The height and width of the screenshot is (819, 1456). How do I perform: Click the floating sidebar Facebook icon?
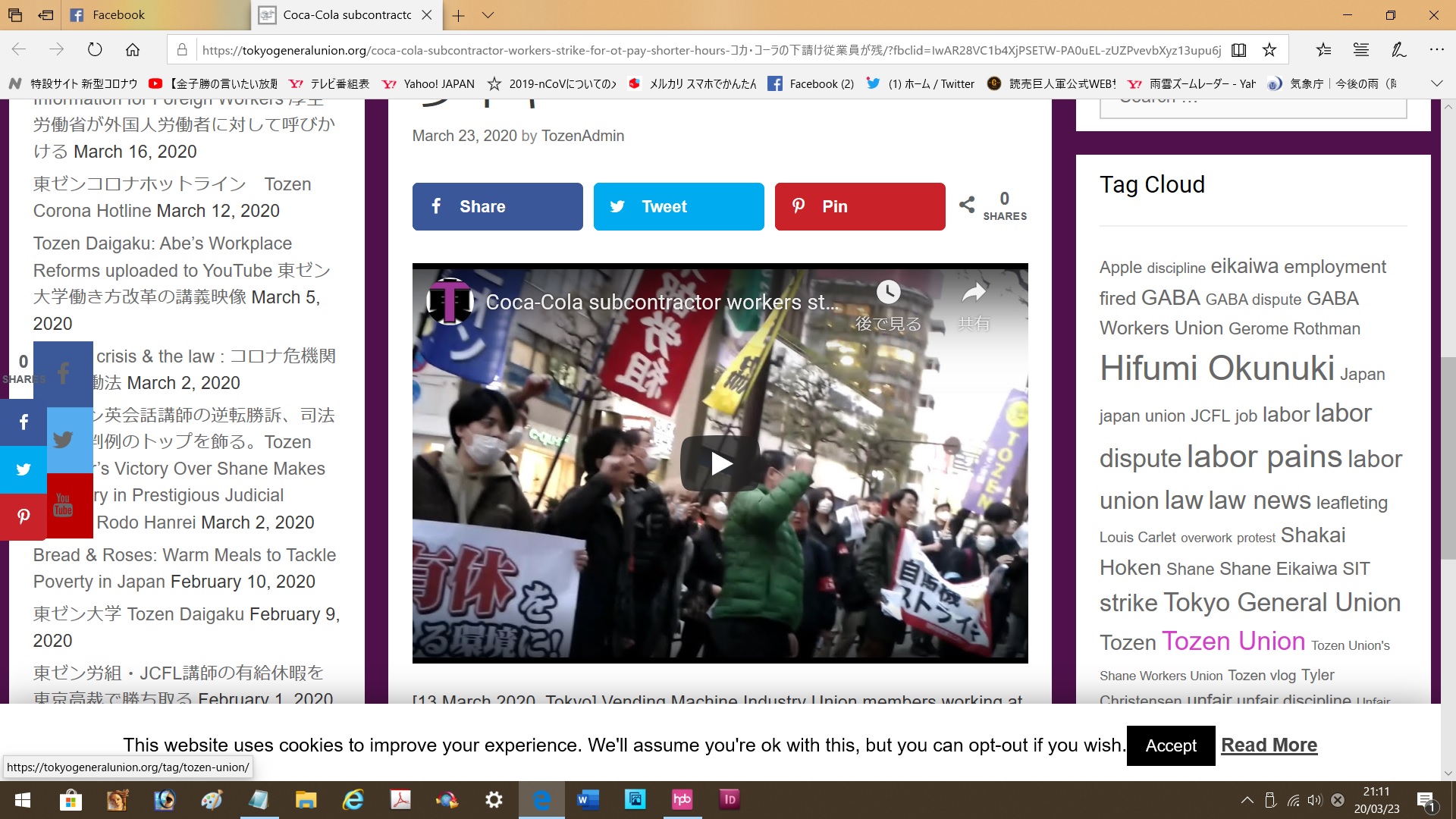pos(24,422)
